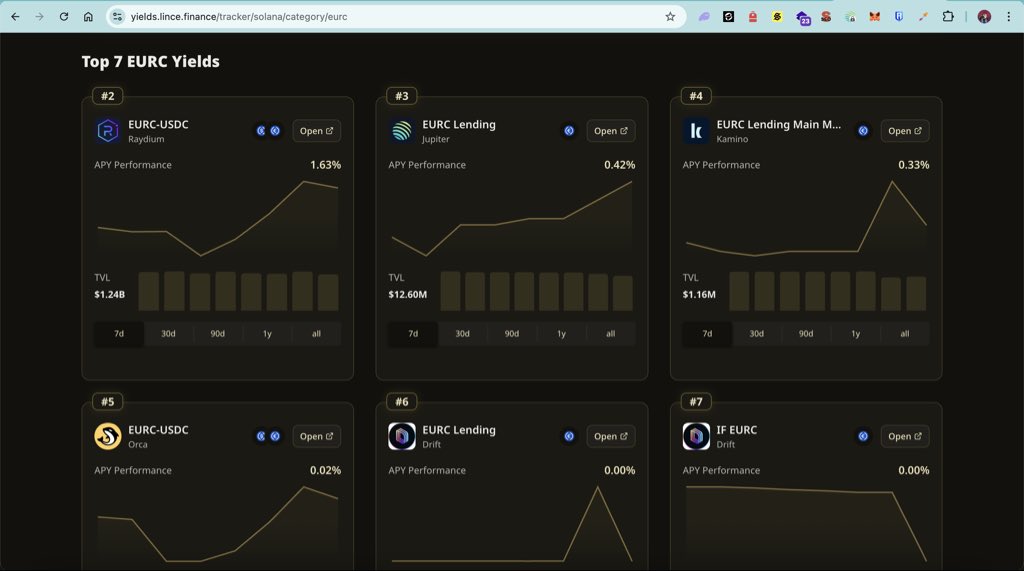Select 90d range on Kamino card
The image size is (1024, 571).
[x=806, y=334]
